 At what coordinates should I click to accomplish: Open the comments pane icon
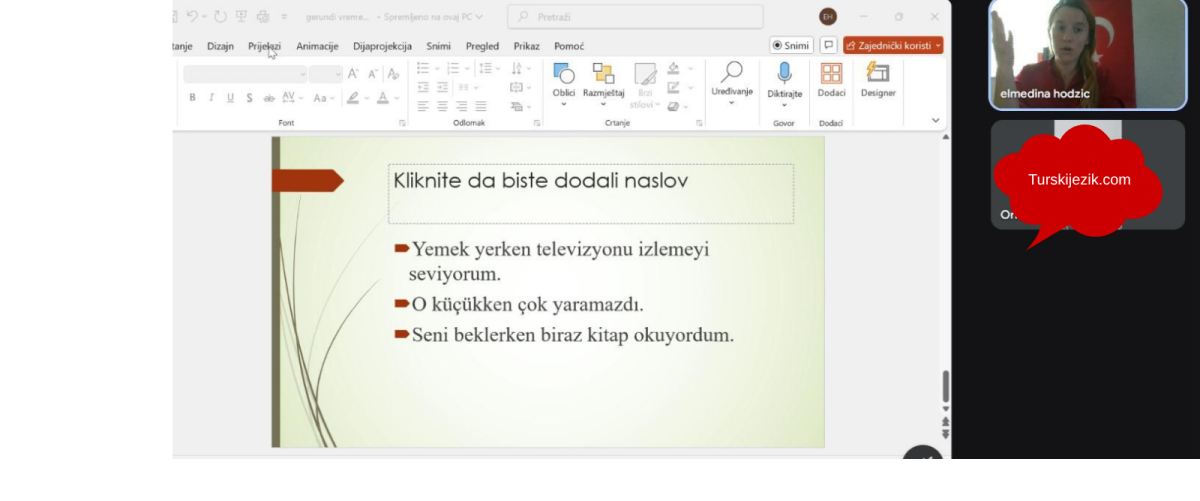click(828, 45)
